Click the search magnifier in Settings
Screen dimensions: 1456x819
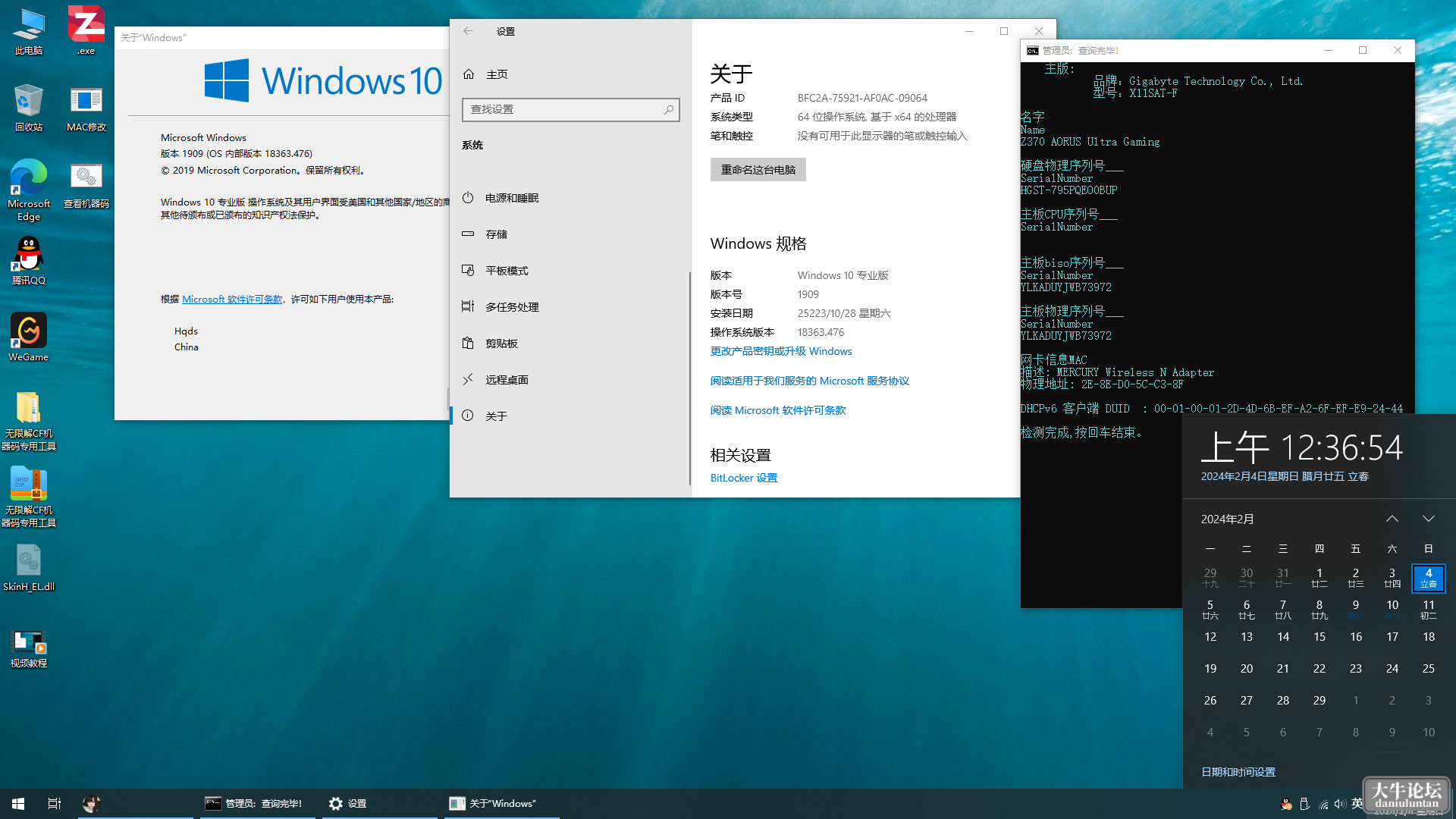tap(669, 109)
